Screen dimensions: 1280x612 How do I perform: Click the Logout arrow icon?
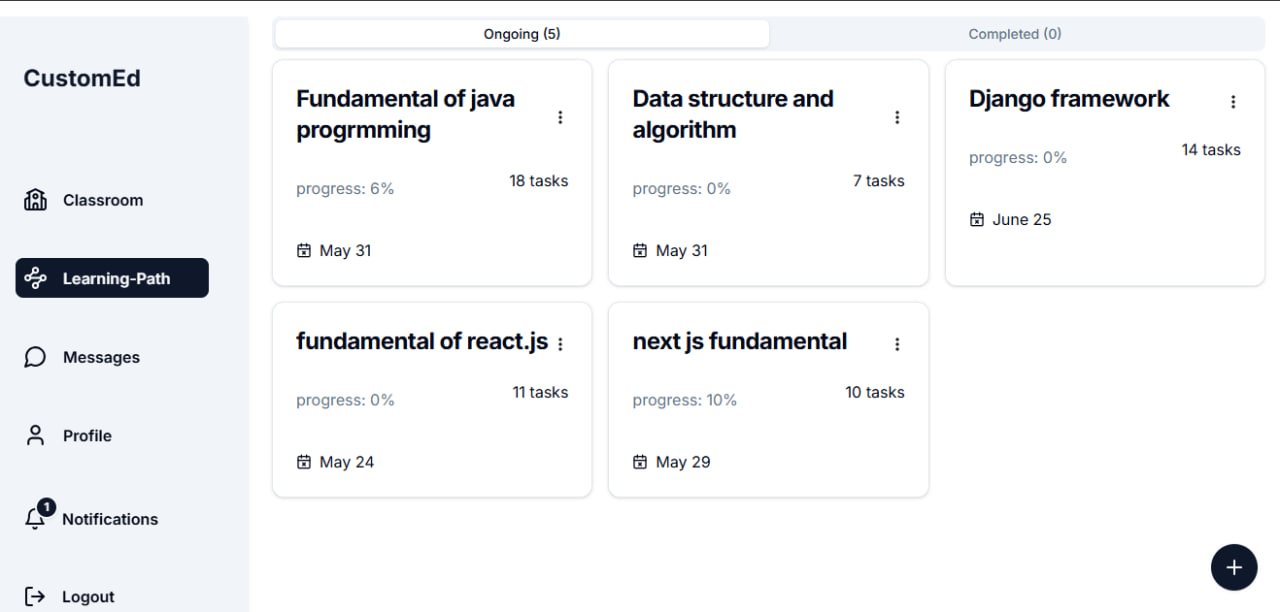35,596
